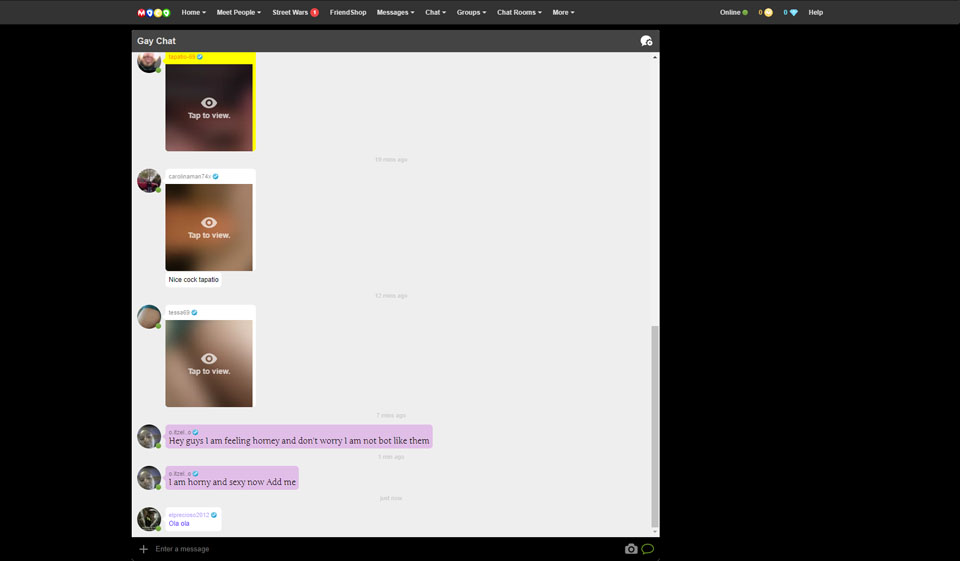This screenshot has height=561, width=960.
Task: Click the plus icon beside the message box
Action: click(x=143, y=549)
